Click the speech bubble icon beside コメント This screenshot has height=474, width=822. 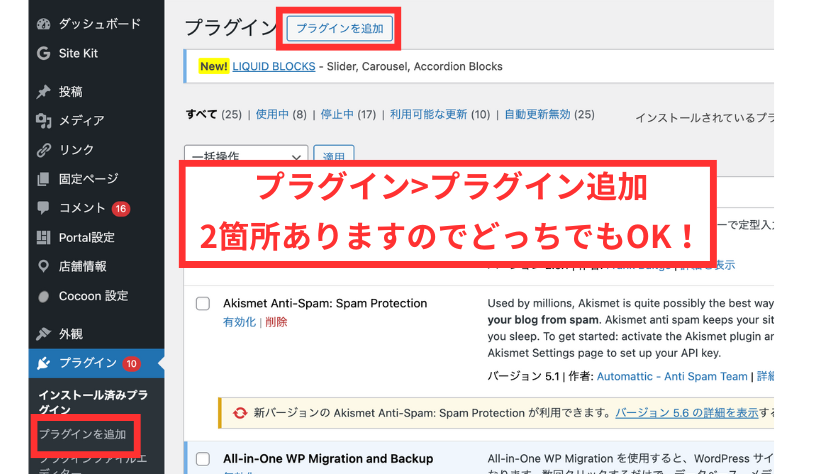point(44,208)
